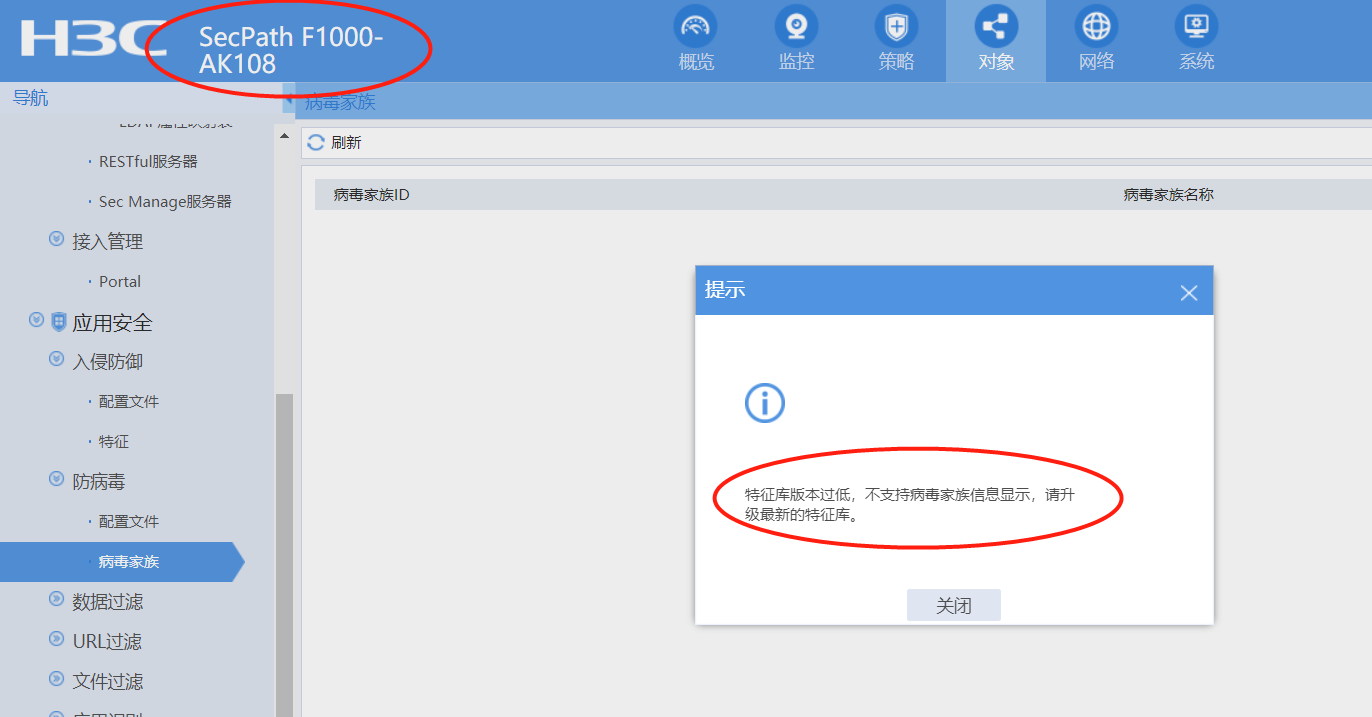Click the 入侵防御 label
Viewport: 1372px width, 717px height.
tap(108, 361)
